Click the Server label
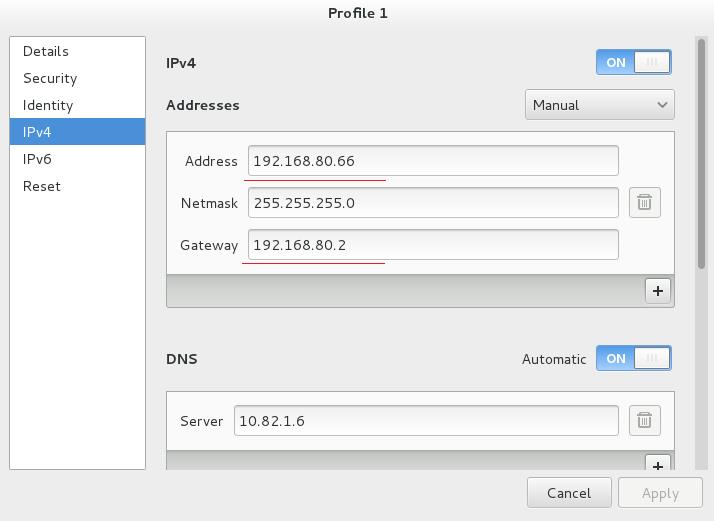This screenshot has width=714, height=521. coord(201,421)
